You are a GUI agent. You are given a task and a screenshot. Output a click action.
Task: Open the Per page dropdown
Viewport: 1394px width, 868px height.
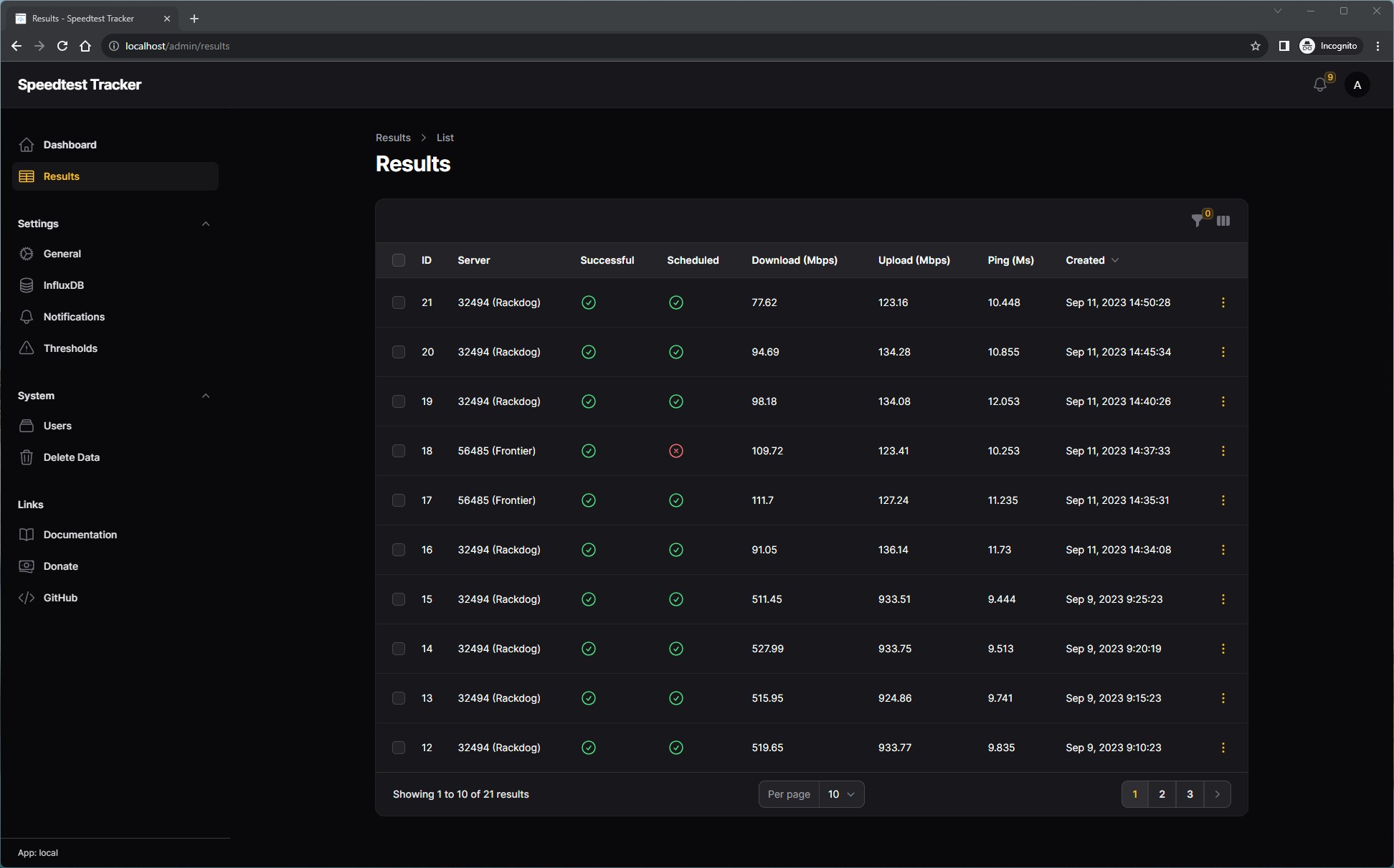pyautogui.click(x=841, y=794)
